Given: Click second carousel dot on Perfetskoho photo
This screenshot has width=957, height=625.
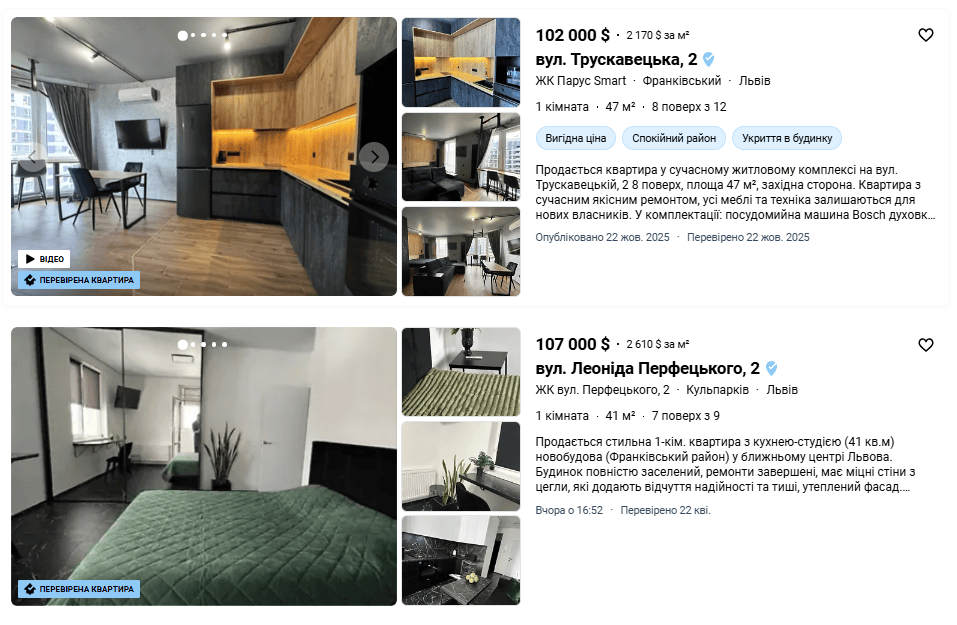Looking at the screenshot, I should click(193, 345).
